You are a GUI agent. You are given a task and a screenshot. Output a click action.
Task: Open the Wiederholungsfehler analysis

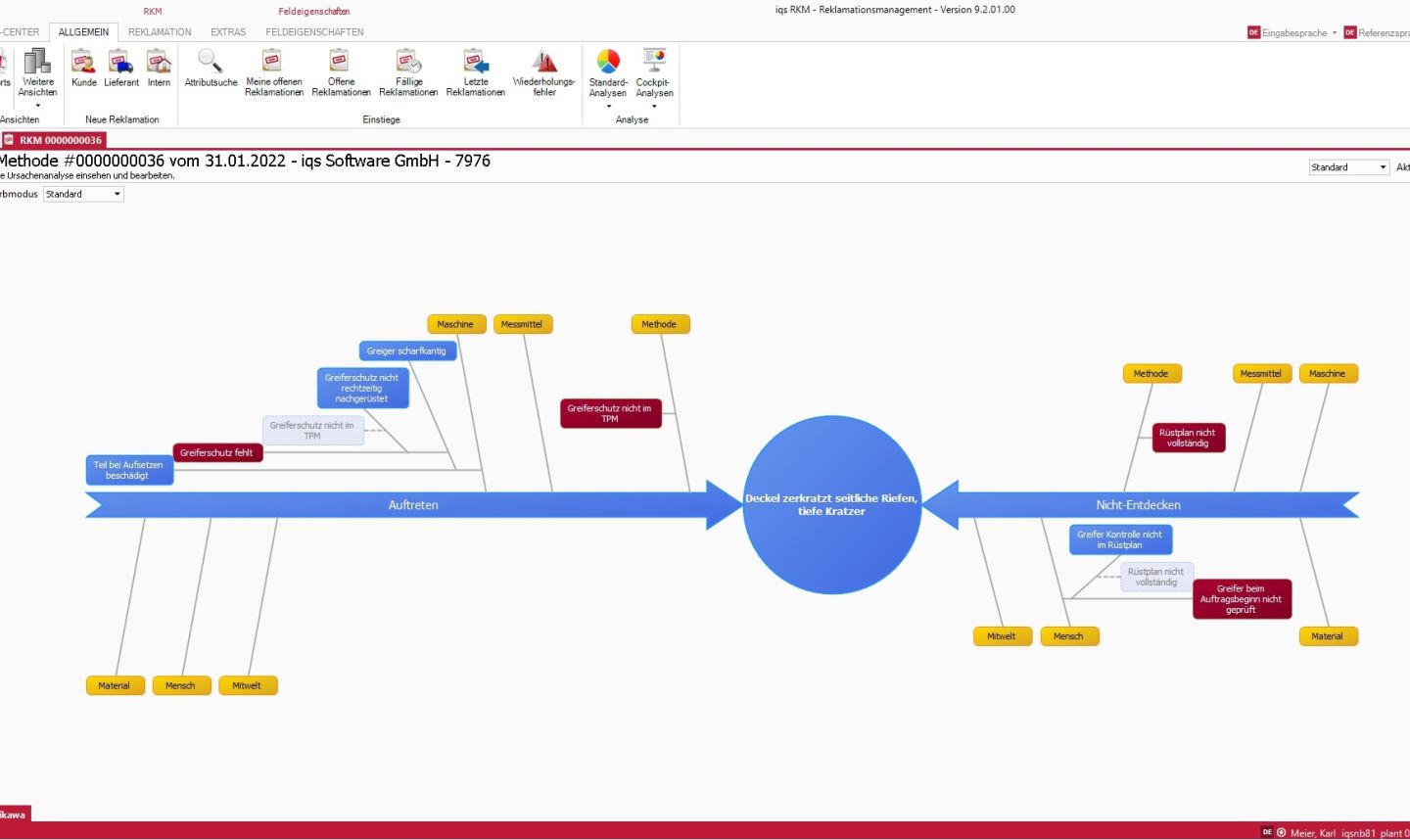pyautogui.click(x=544, y=69)
